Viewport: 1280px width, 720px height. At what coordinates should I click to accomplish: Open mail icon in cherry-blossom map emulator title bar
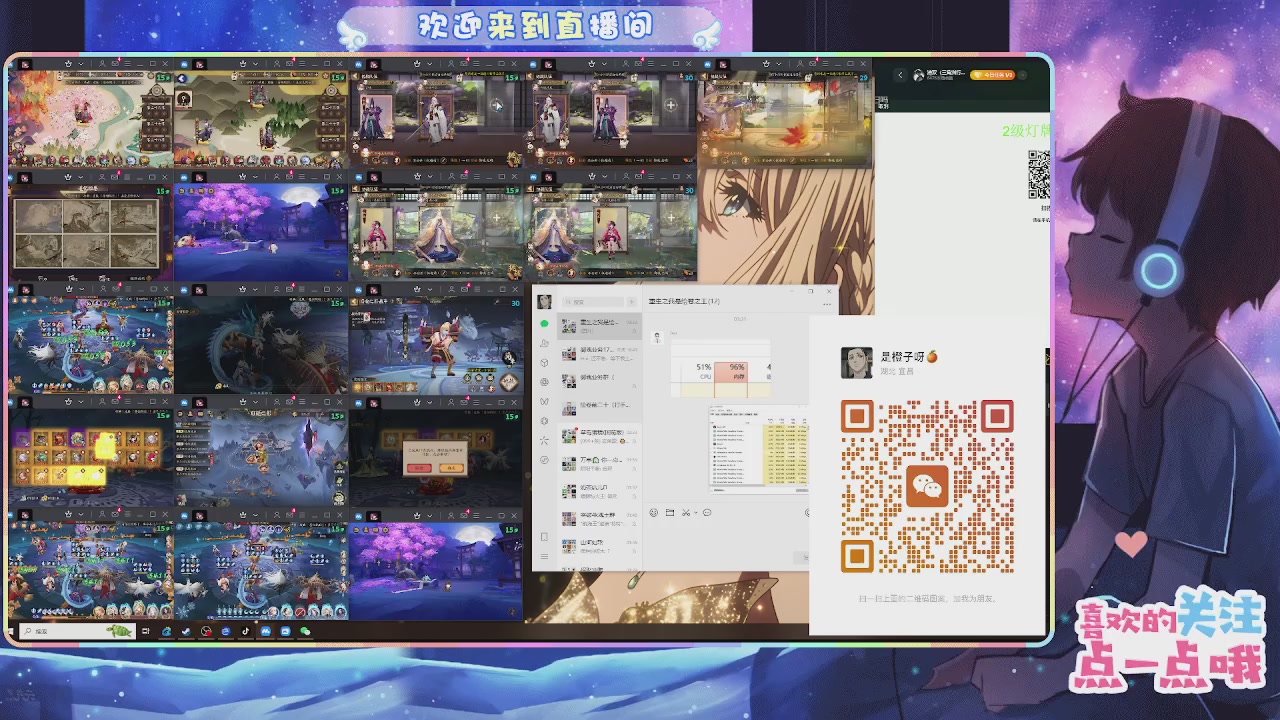click(115, 64)
